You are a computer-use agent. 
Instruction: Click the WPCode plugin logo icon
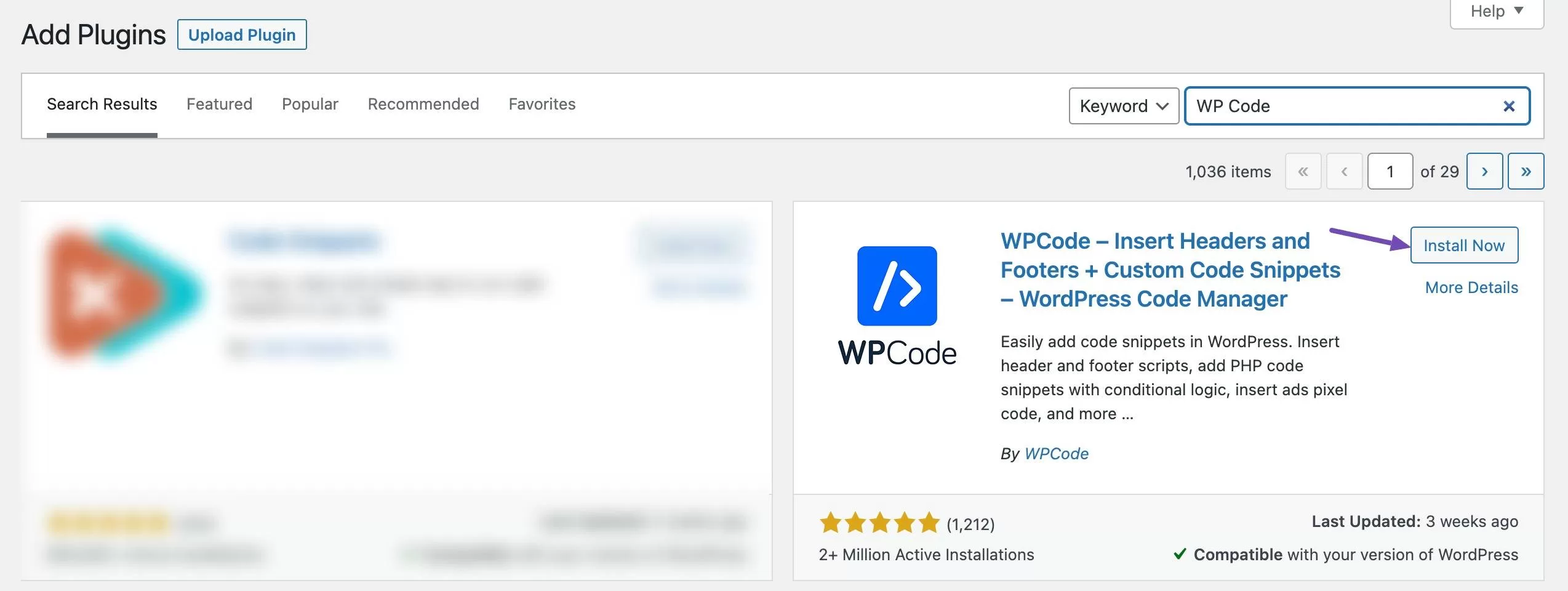coord(897,286)
